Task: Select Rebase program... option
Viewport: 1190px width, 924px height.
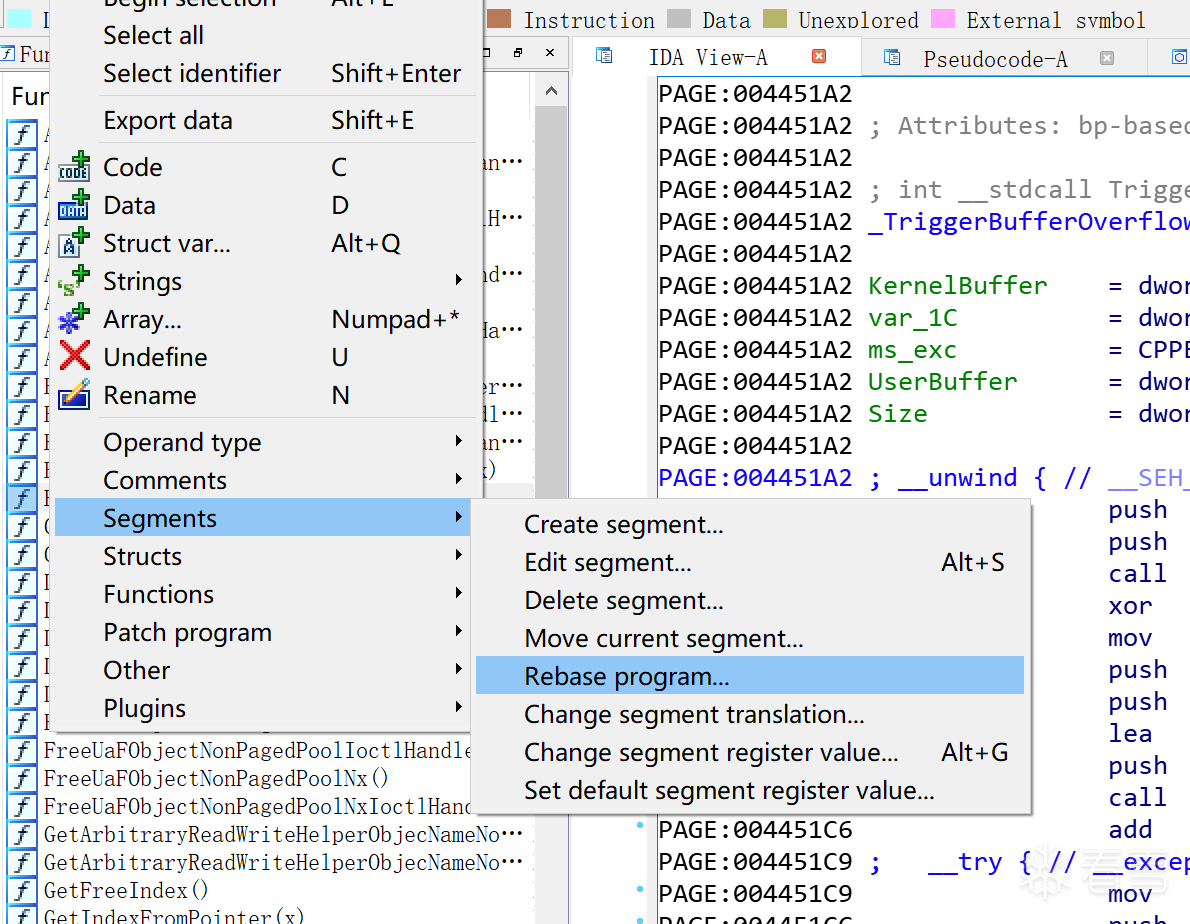Action: pos(750,676)
